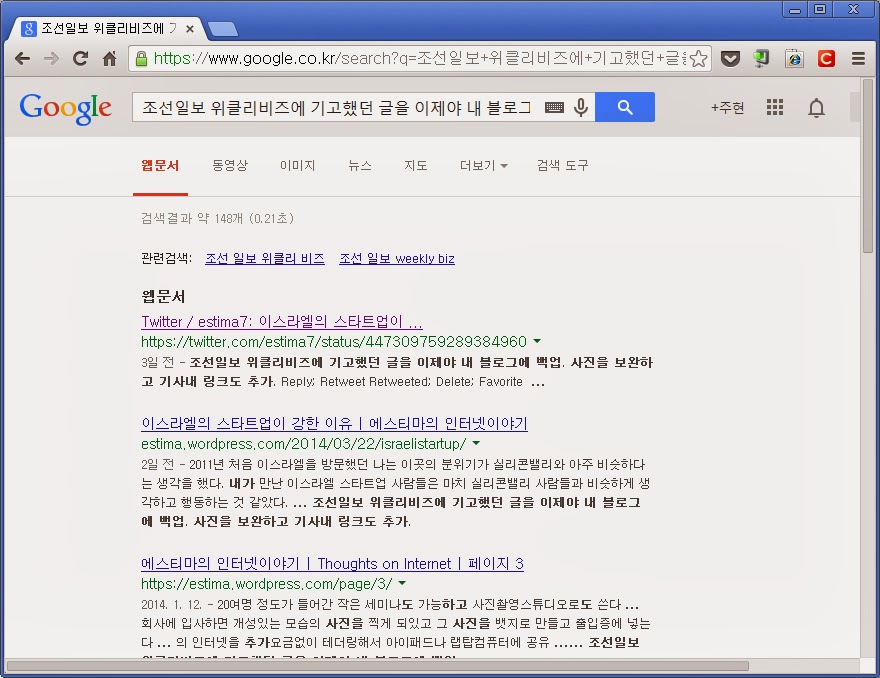The width and height of the screenshot is (880, 678).
Task: Go back with the browser back arrow
Action: (x=22, y=58)
